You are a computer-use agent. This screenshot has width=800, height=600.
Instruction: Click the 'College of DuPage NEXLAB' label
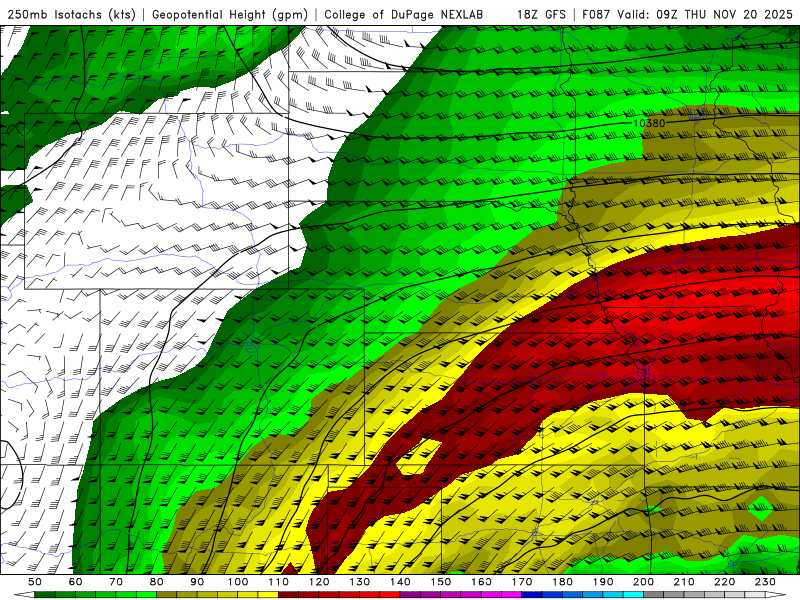click(x=404, y=15)
